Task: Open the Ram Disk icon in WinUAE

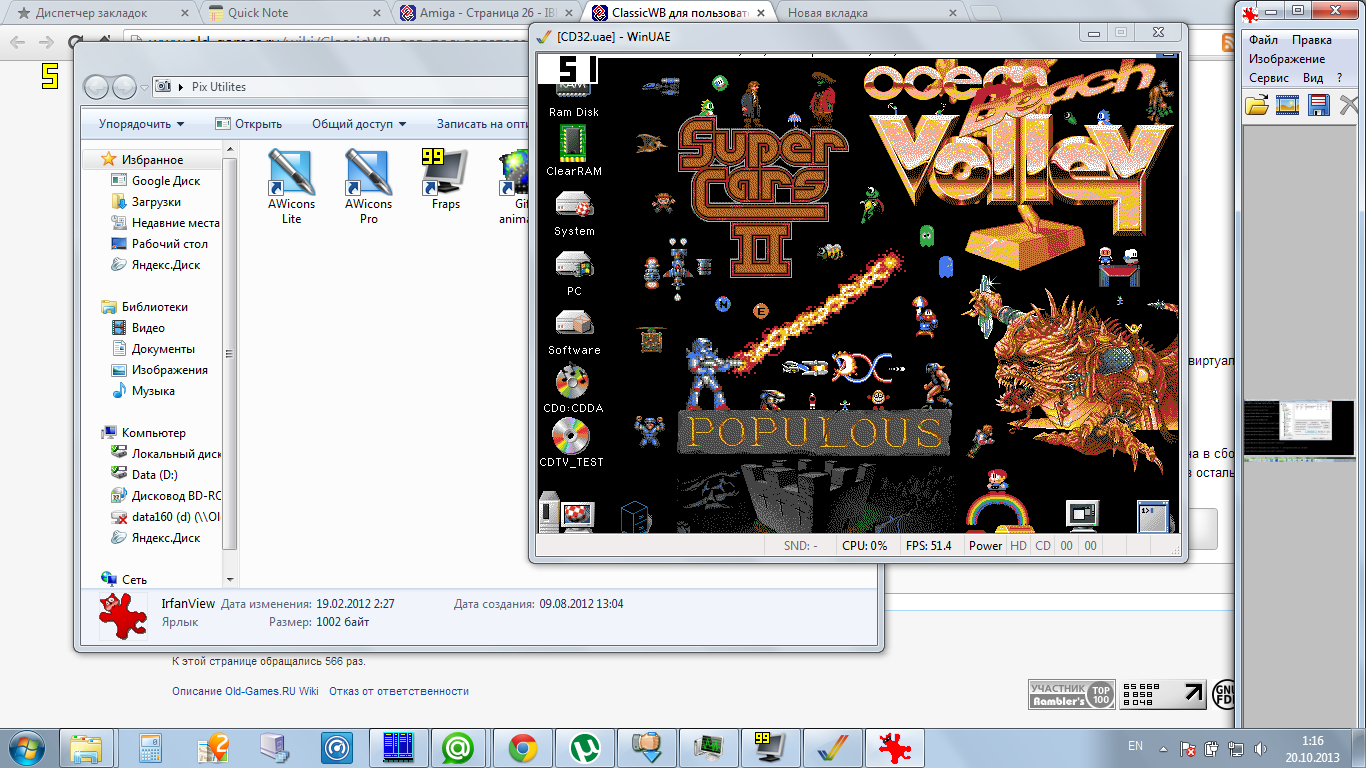Action: click(574, 95)
